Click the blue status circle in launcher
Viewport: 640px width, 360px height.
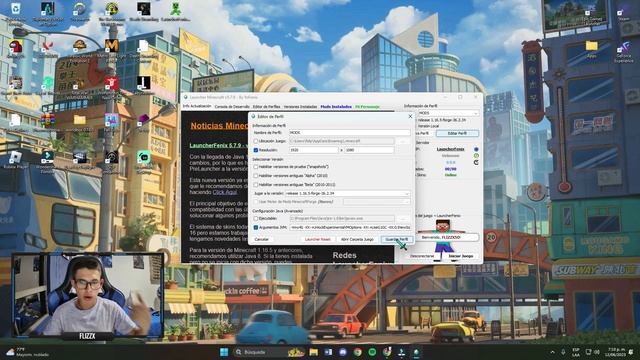tap(476, 149)
